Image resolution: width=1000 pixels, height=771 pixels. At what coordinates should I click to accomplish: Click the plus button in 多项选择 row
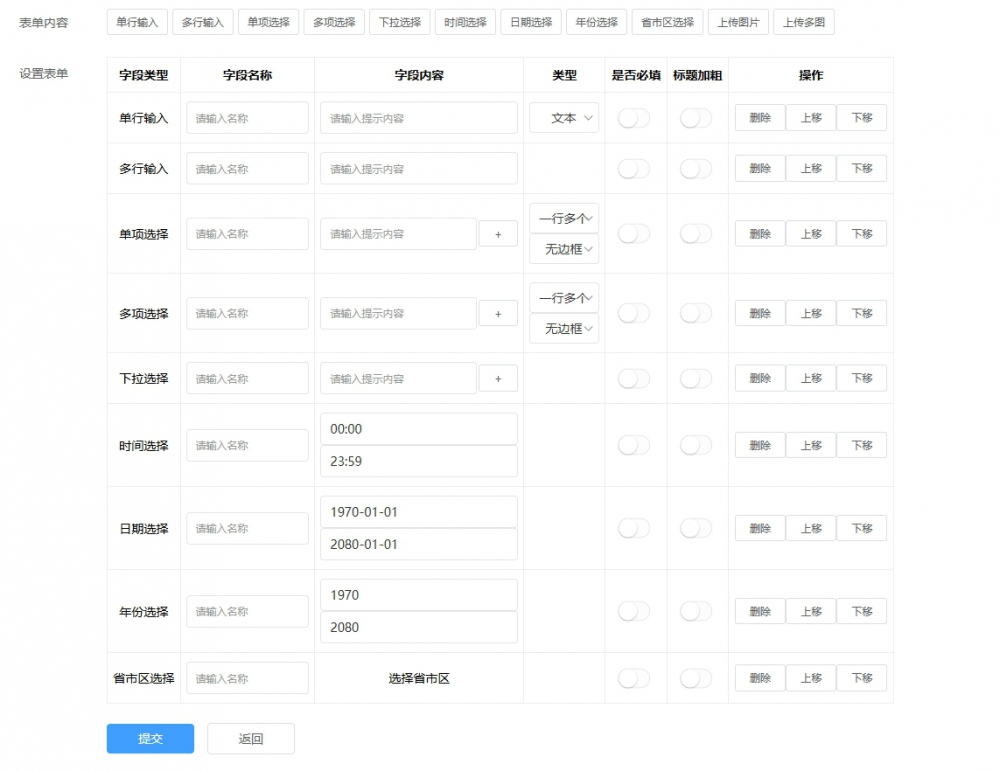(498, 313)
